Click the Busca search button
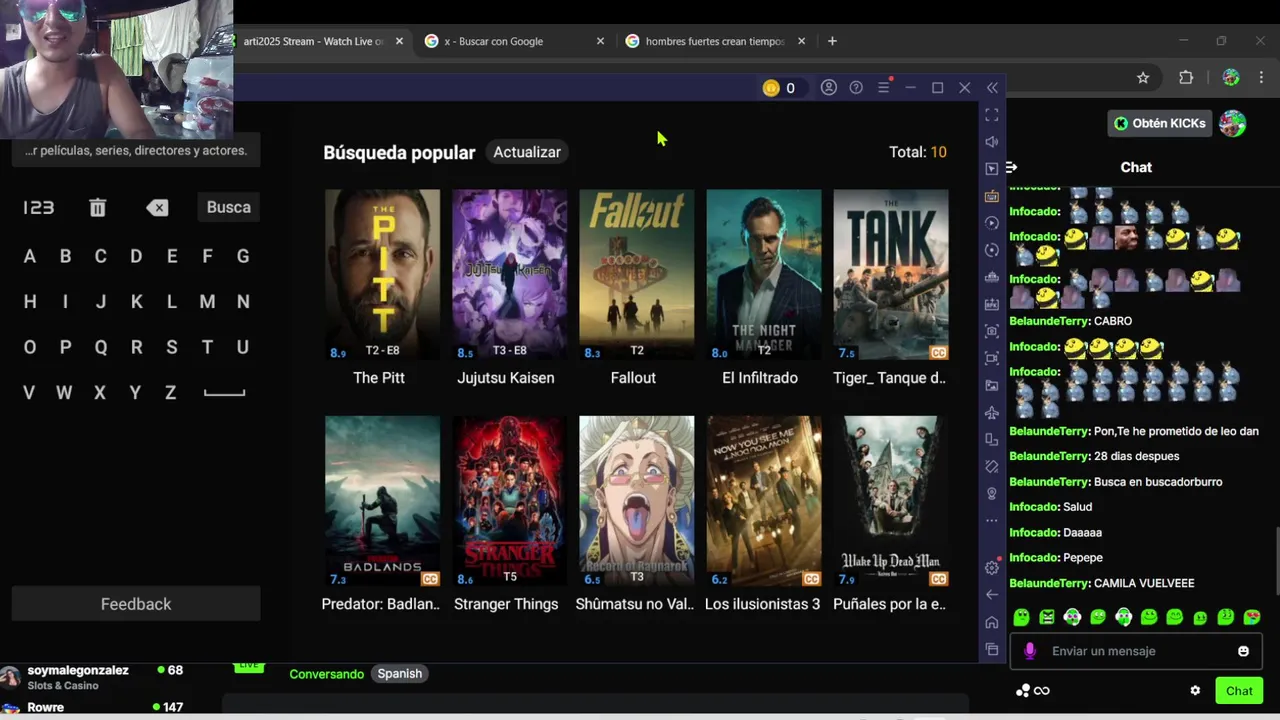Screen dimensions: 1280x720 pos(228,207)
